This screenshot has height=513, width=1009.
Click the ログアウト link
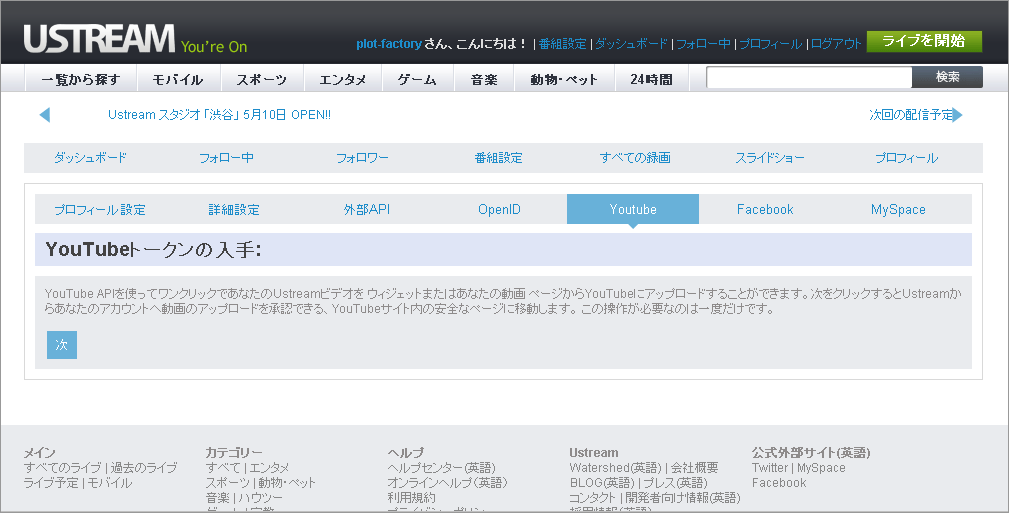click(x=835, y=44)
